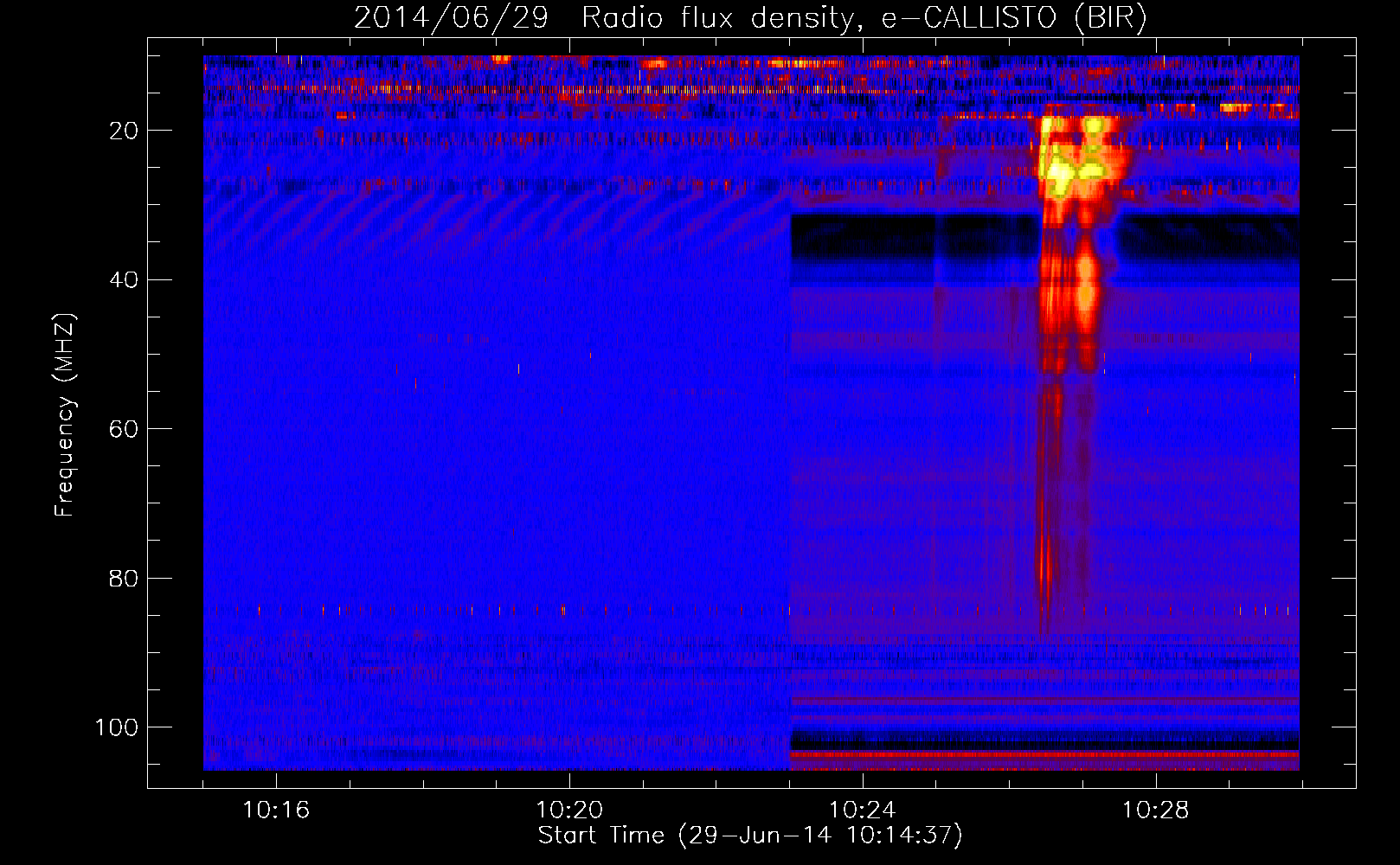Screen dimensions: 1400x865
Task: Click the '10:16' time tick label
Action: tap(276, 811)
